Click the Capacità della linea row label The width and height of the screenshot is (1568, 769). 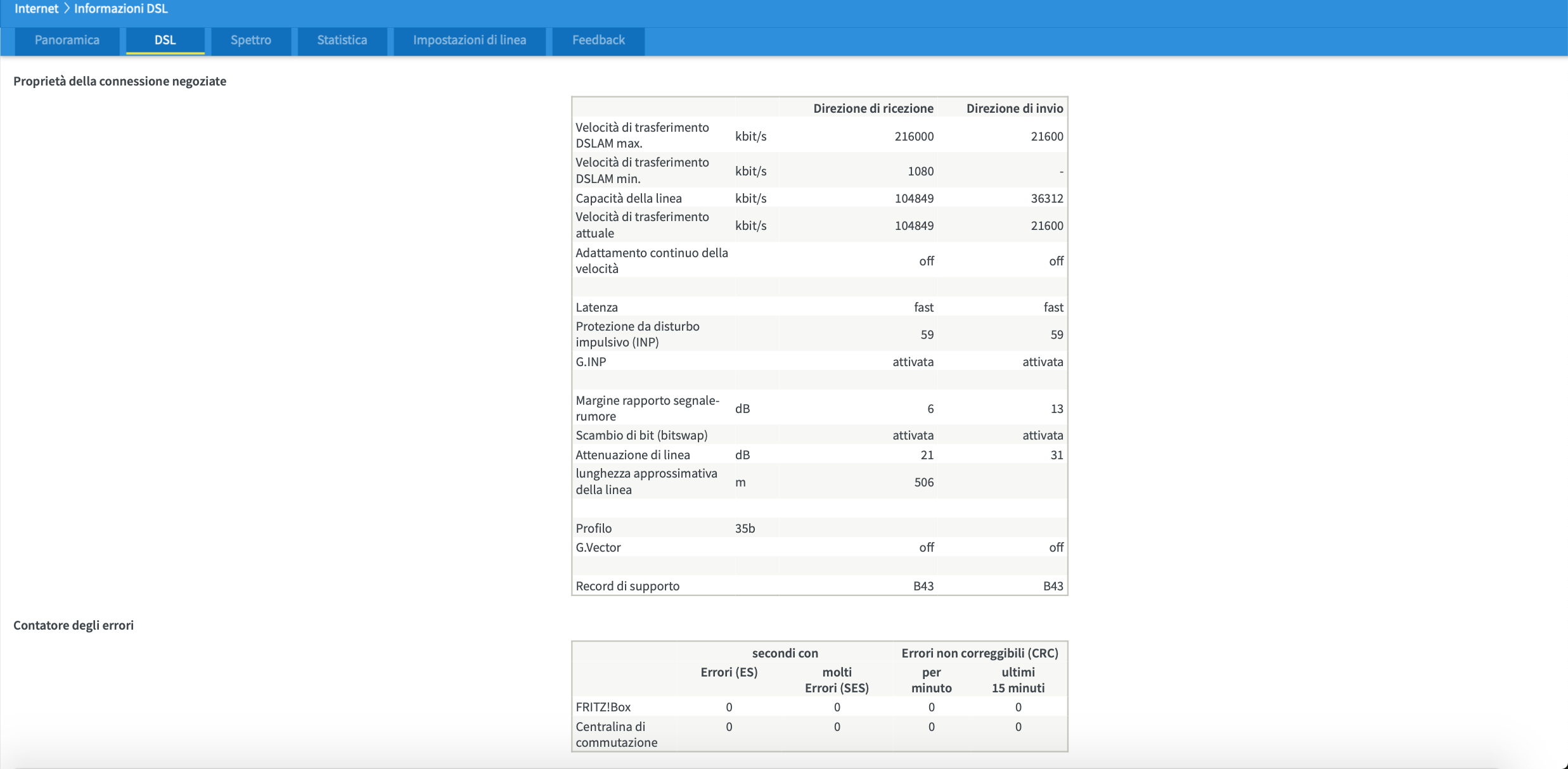629,198
